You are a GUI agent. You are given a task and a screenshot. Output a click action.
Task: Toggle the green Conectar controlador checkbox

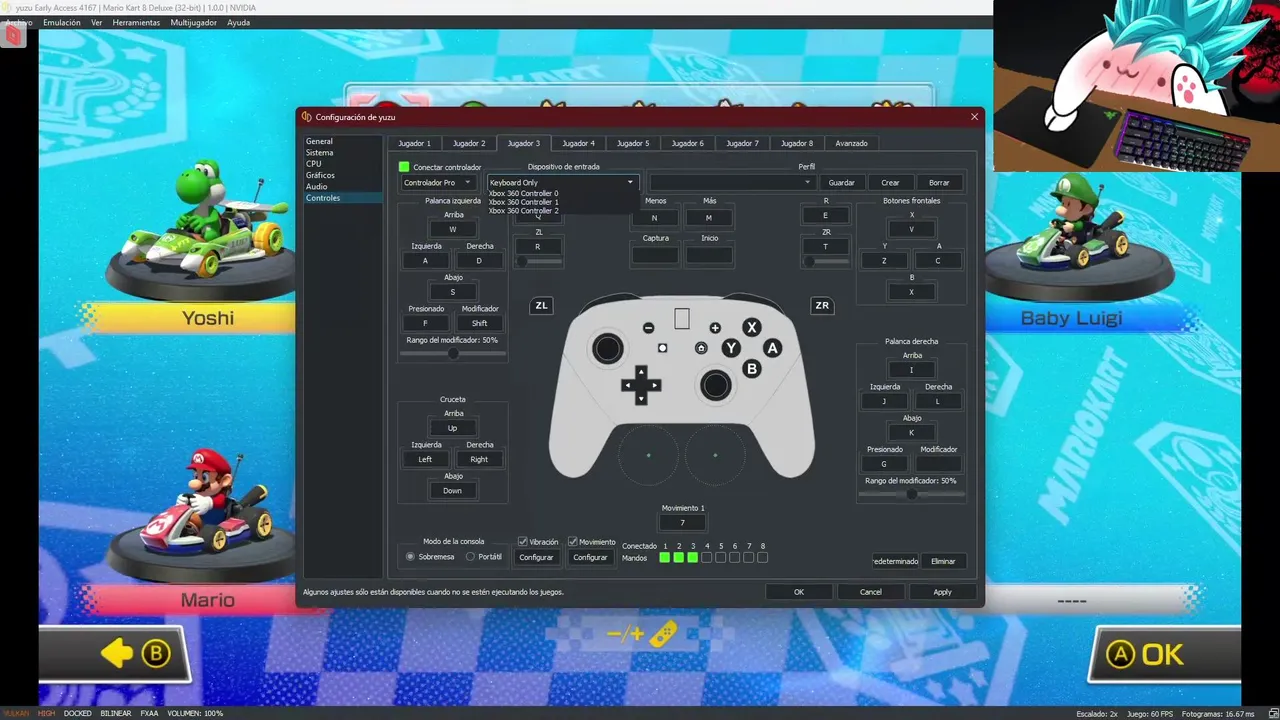coord(404,167)
